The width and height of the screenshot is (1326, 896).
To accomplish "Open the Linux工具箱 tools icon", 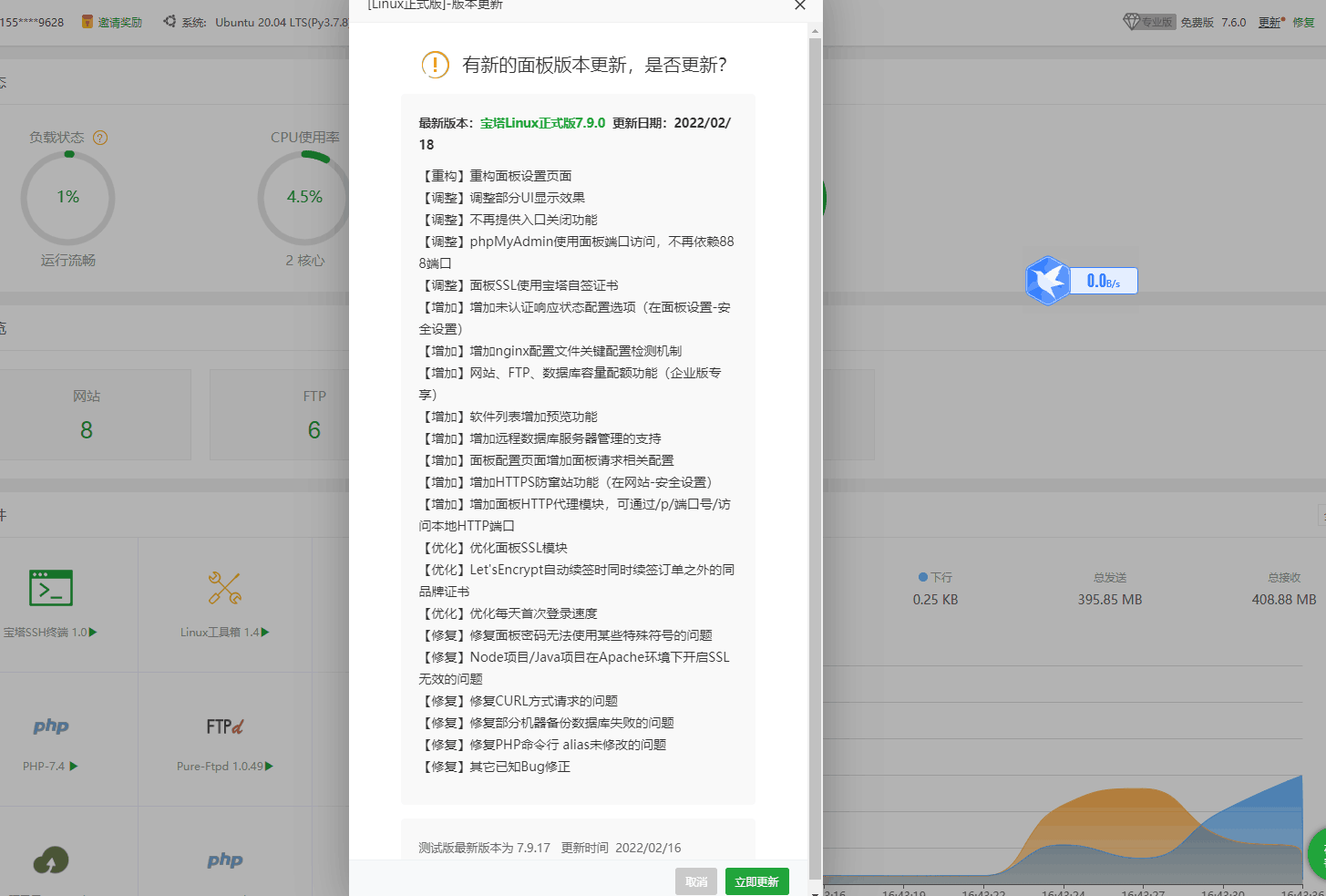I will pos(224,588).
